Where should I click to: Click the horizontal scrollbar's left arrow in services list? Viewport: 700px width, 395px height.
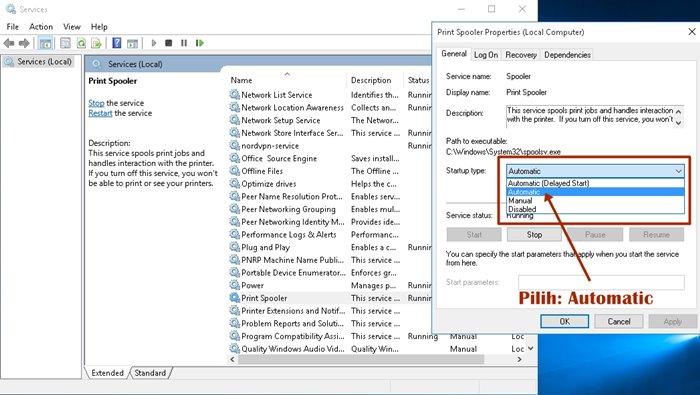[x=232, y=359]
